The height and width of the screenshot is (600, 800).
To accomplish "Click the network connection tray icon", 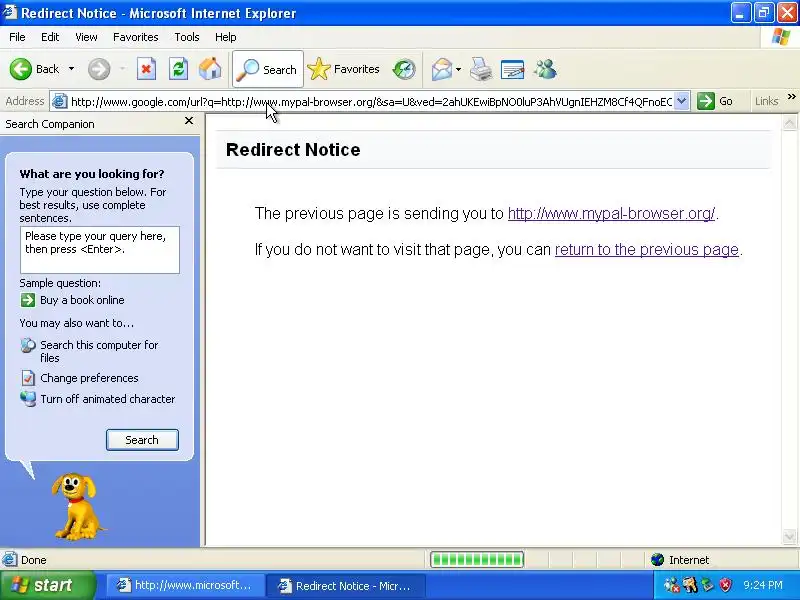I will coord(671,585).
